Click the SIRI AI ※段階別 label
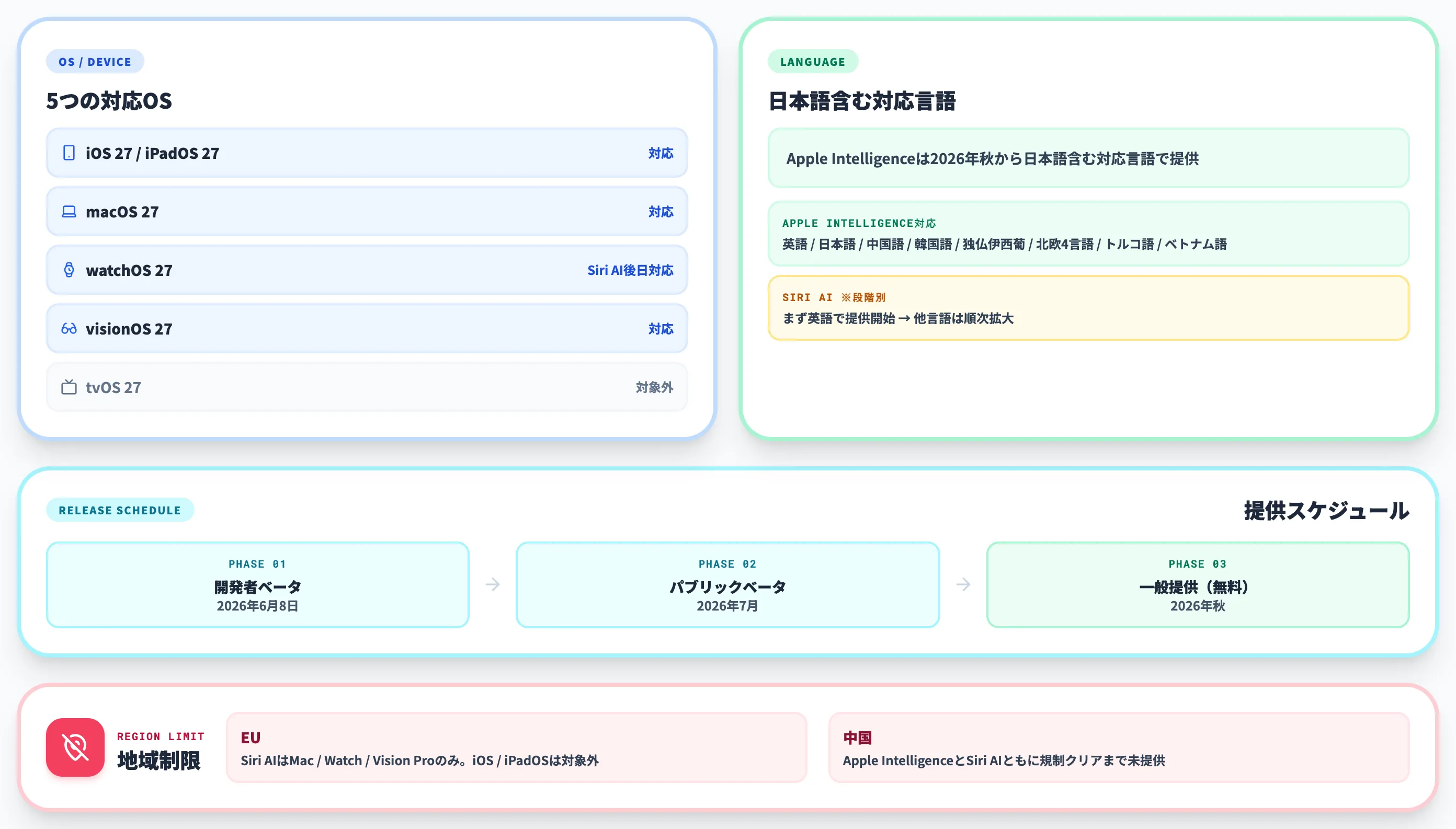The height and width of the screenshot is (829, 1456). point(834,297)
